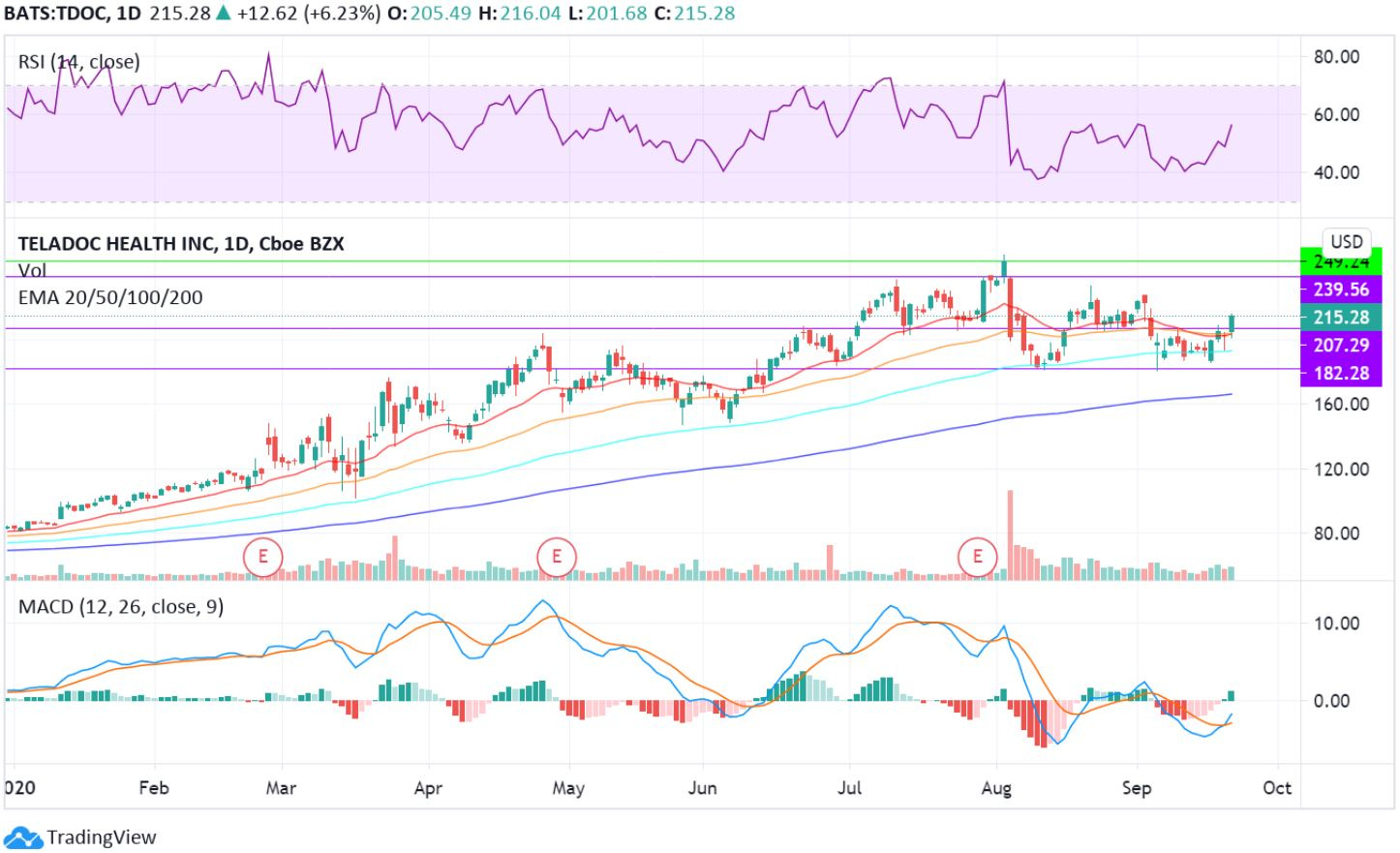Screen dimensions: 1400x853
Task: Click the MACD (12, 26, close, 9) label
Action: click(x=121, y=607)
